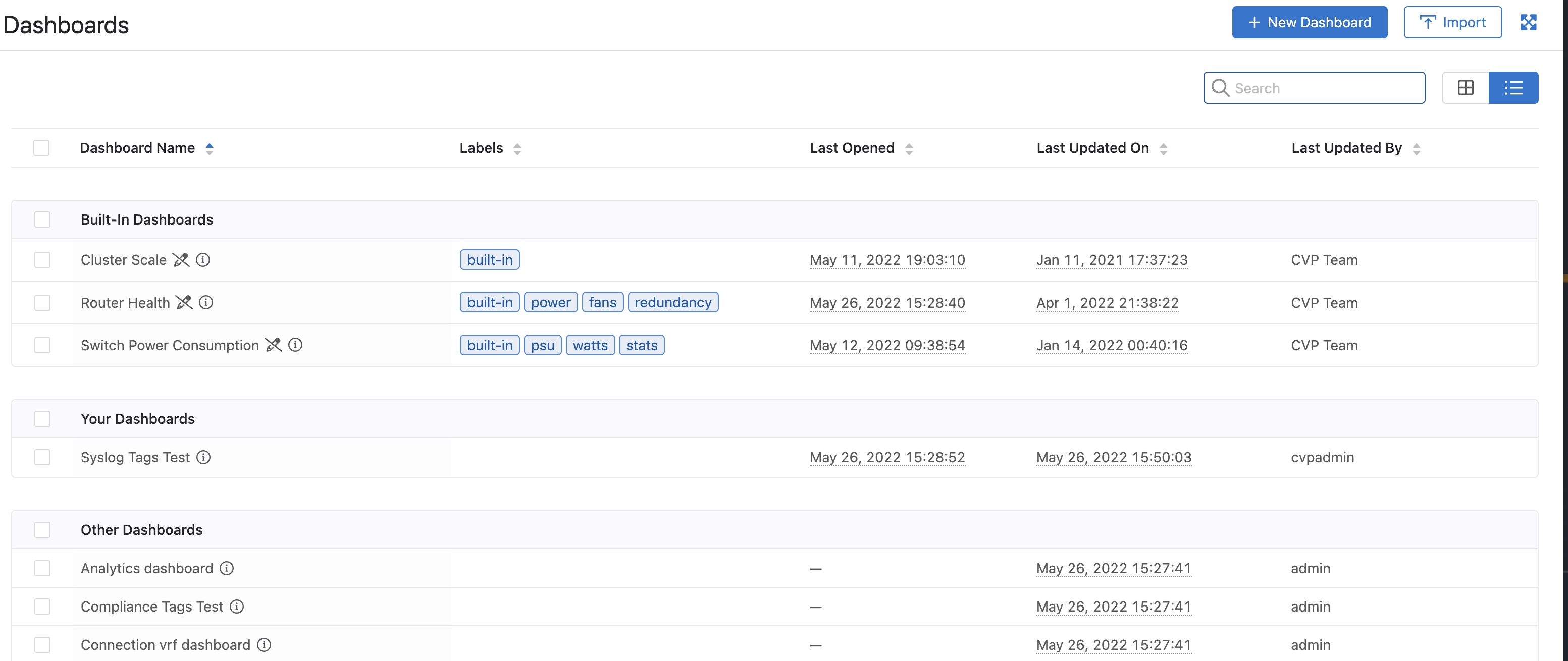
Task: Select the Built-In Dashboards group checkbox
Action: coord(42,219)
